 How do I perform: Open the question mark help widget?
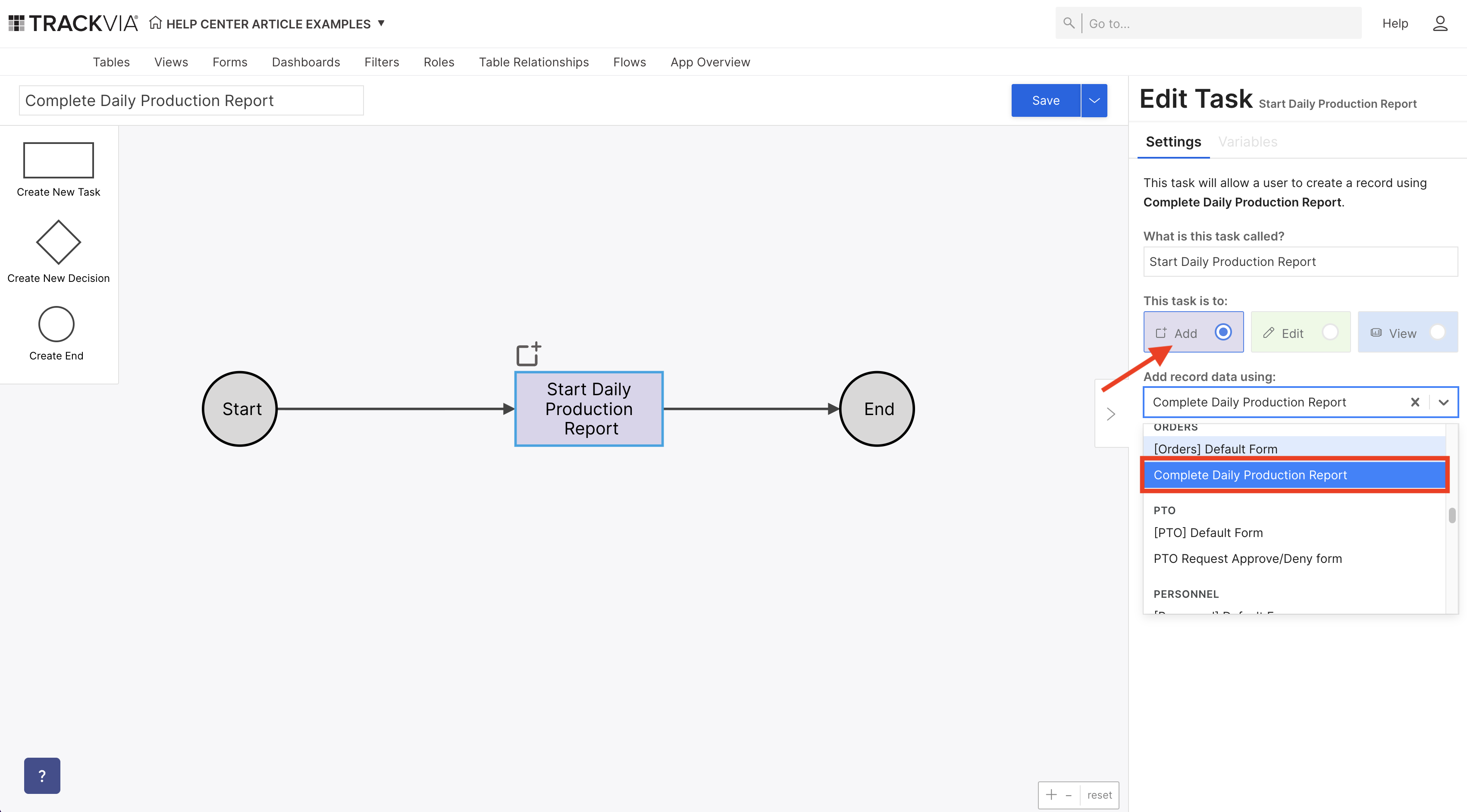[x=42, y=776]
